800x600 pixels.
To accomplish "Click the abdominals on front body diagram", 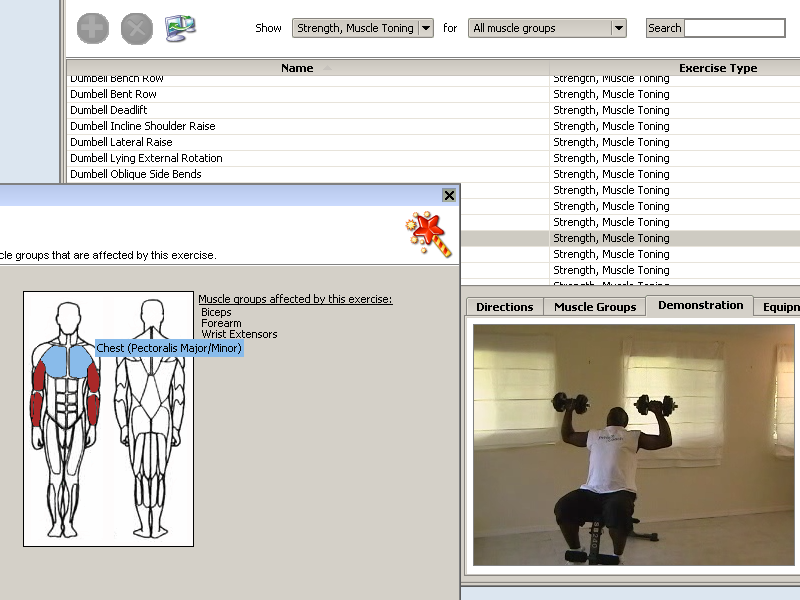I will click(x=66, y=402).
